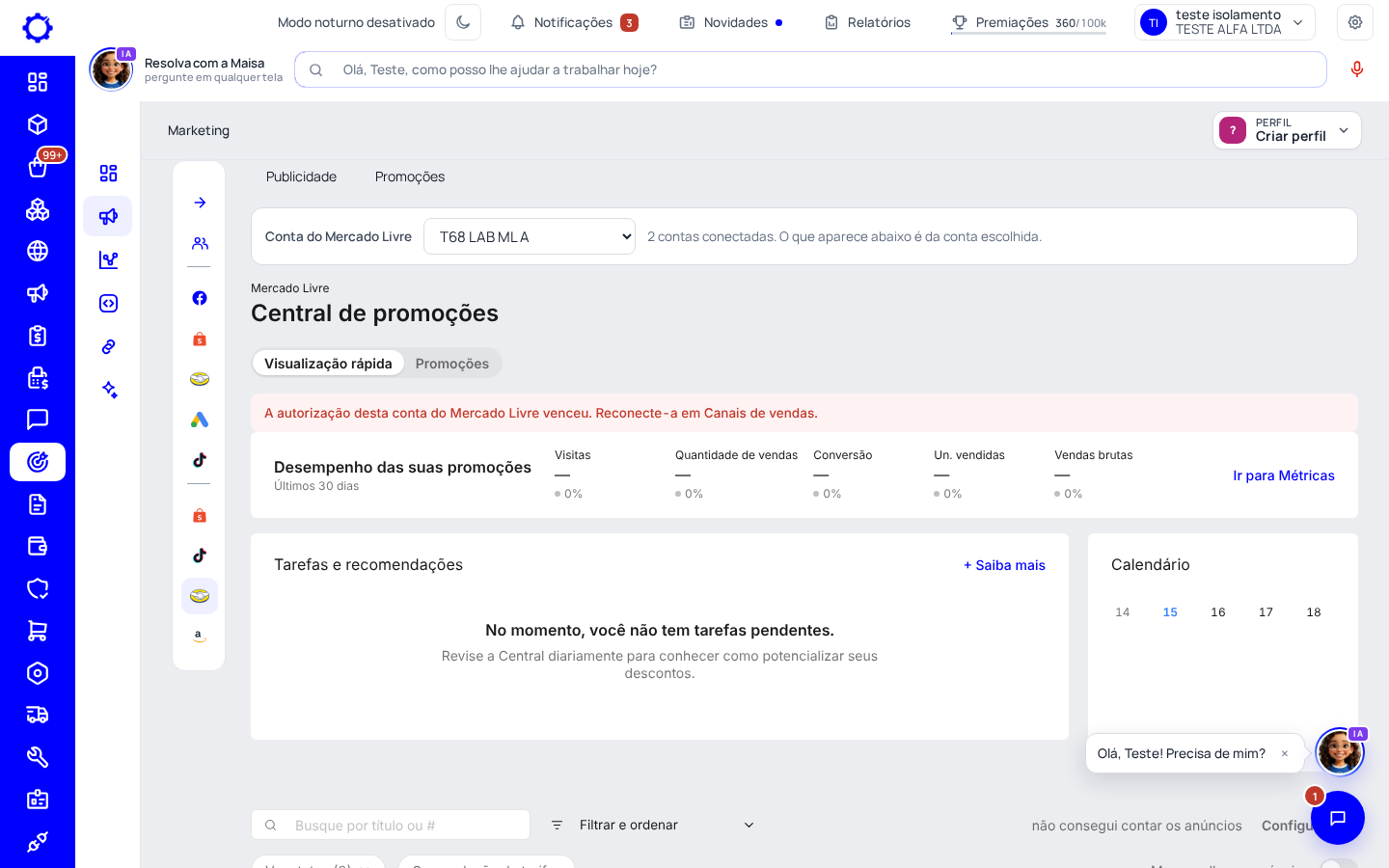Screen dimensions: 1389x868
Task: Click the 'Busque por título ou #' search field
Action: click(x=391, y=825)
